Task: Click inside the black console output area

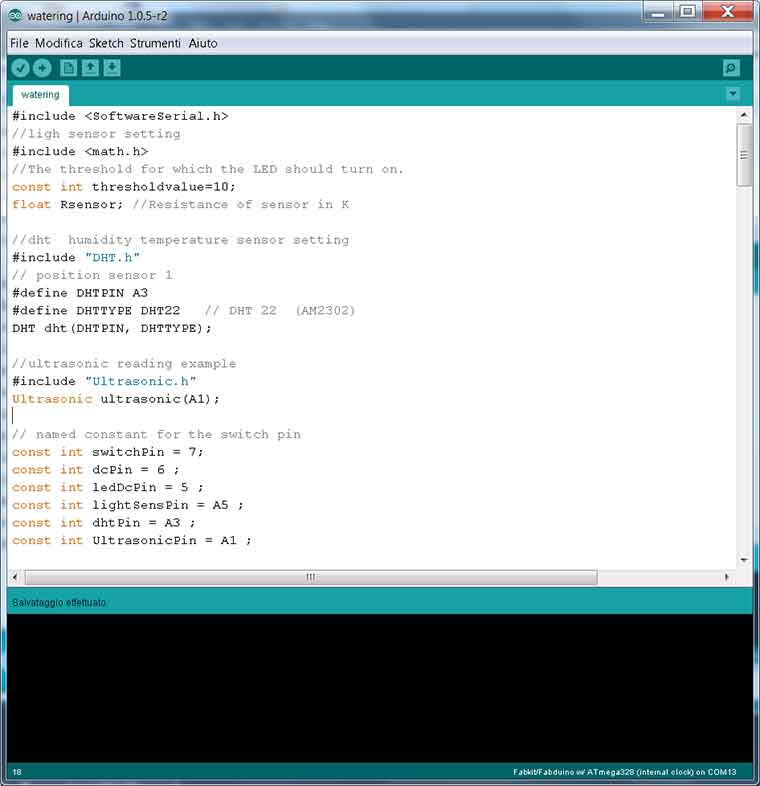Action: click(x=379, y=688)
